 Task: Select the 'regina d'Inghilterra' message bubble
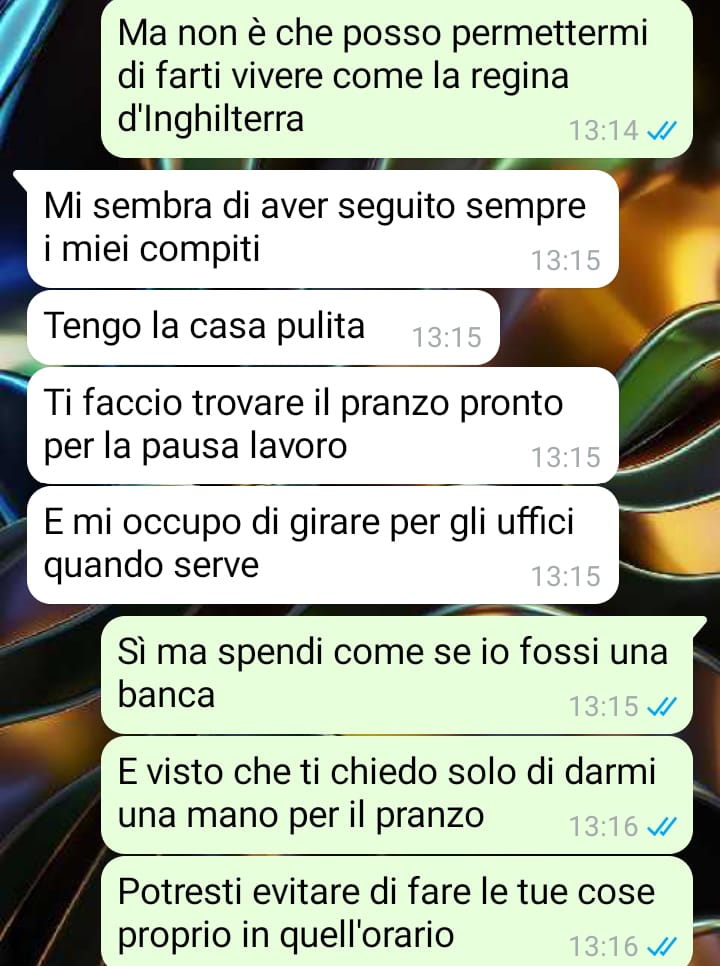coord(397,78)
